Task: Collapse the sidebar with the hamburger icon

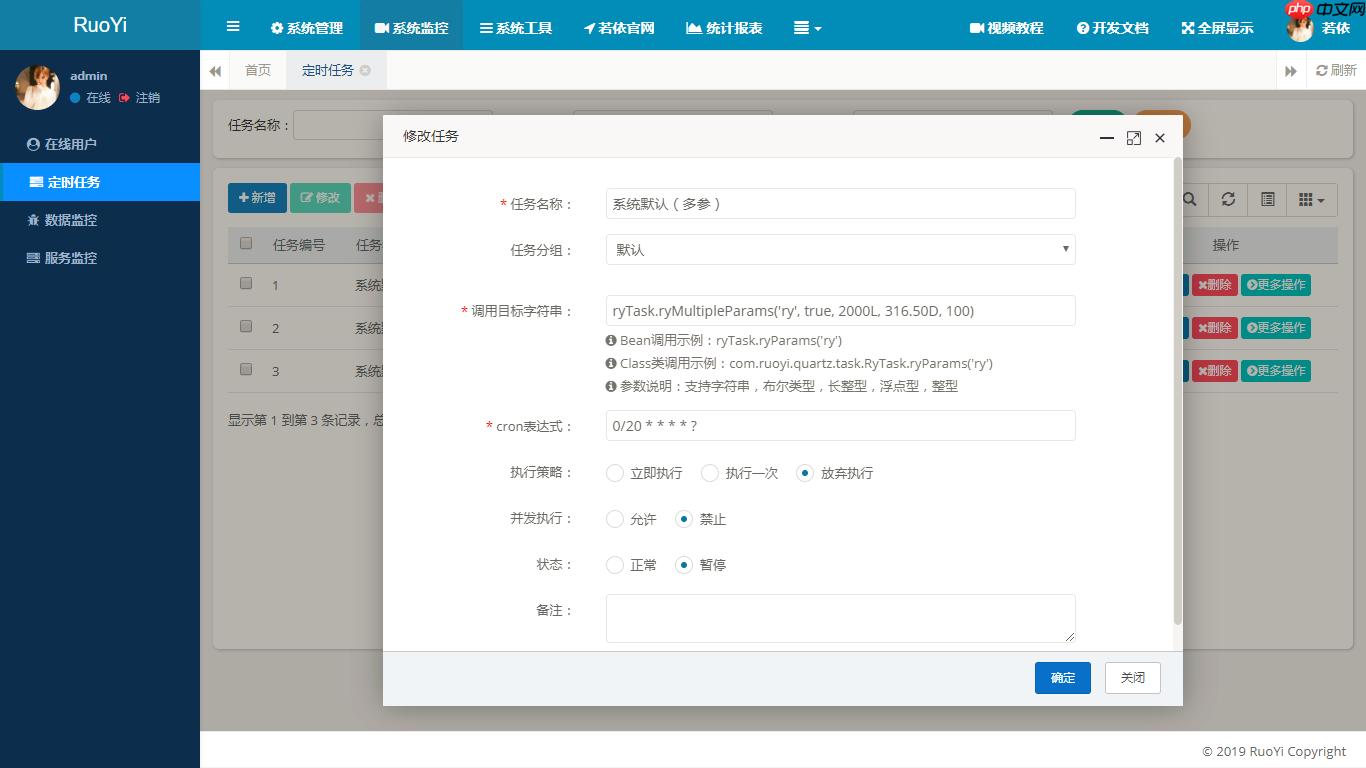Action: pos(233,25)
